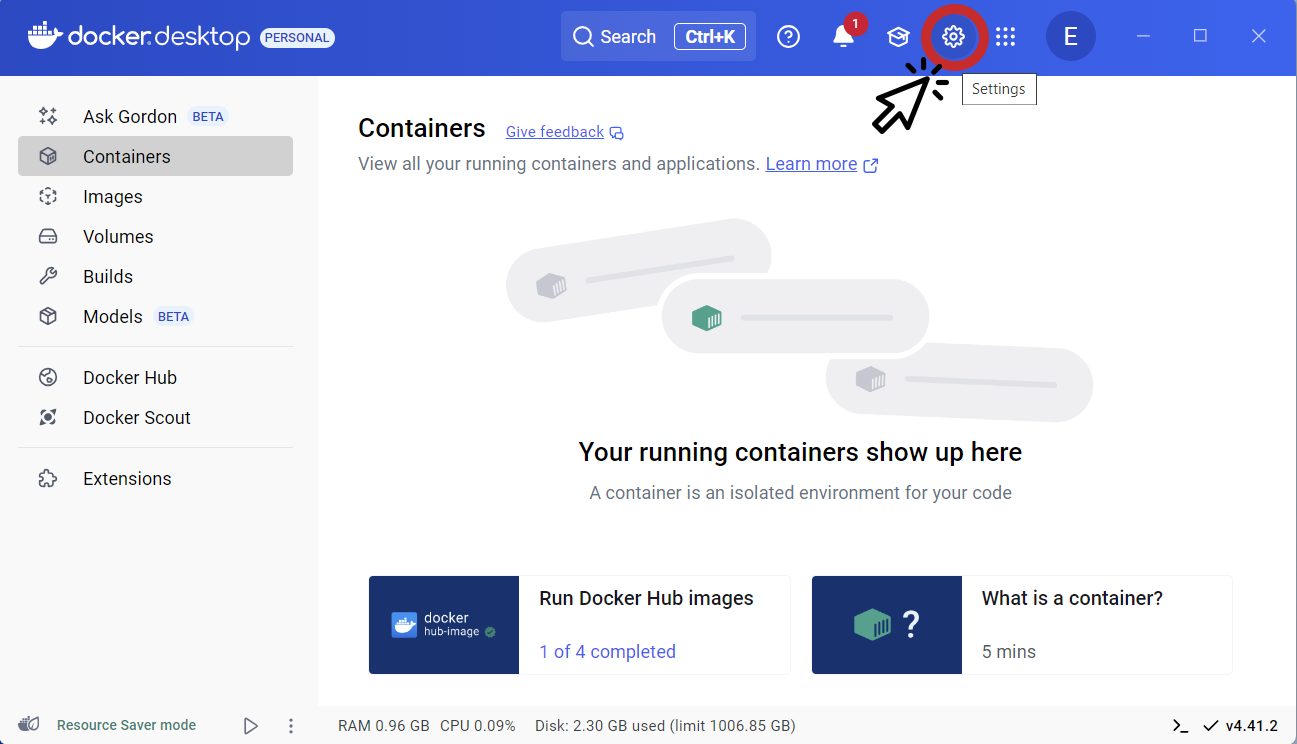Open the '1 of 4 completed' progress link
The width and height of the screenshot is (1297, 744).
[x=607, y=651]
